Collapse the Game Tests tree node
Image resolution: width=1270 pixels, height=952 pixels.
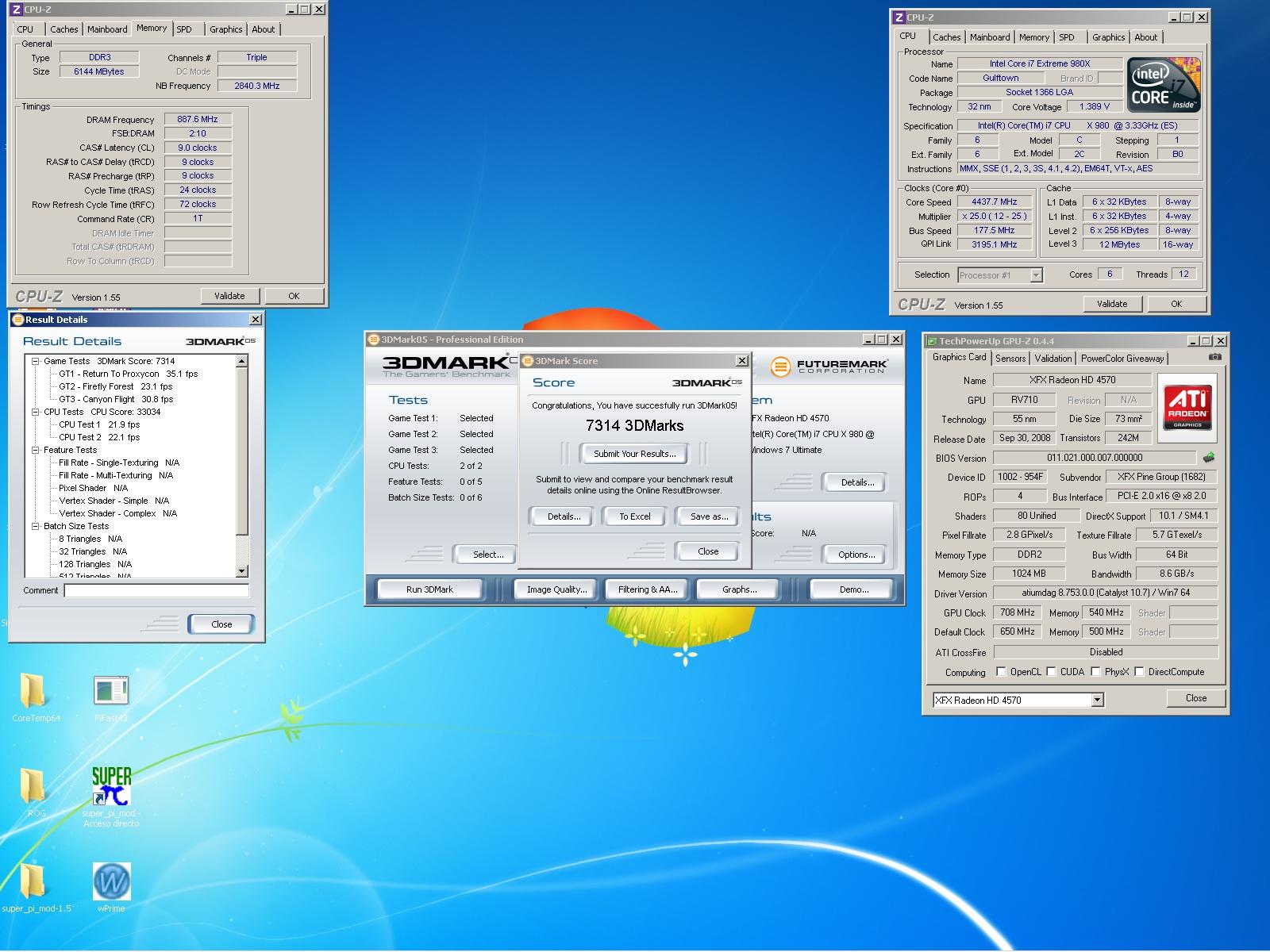[x=36, y=361]
